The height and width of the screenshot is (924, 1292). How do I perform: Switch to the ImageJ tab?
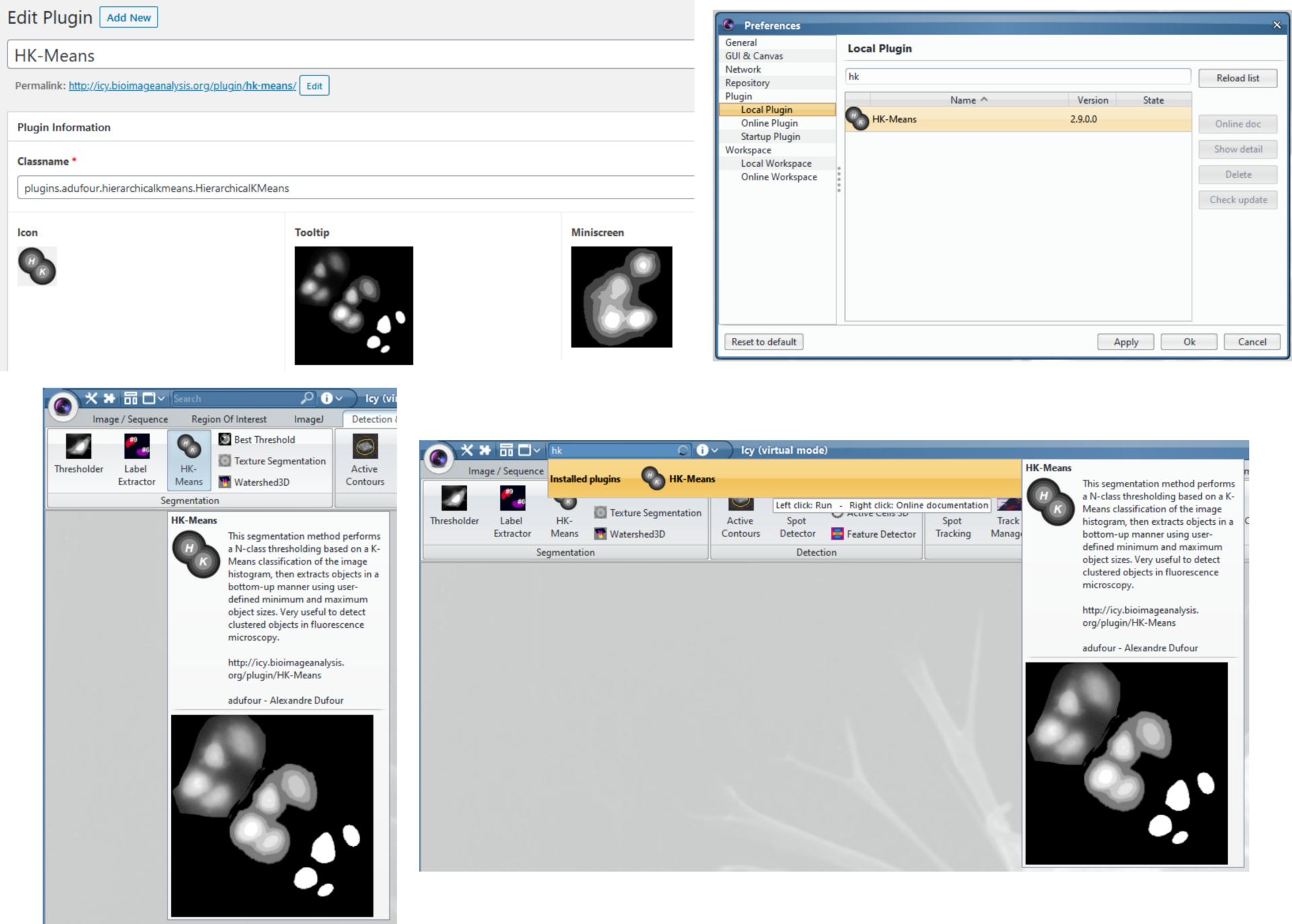pyautogui.click(x=309, y=419)
